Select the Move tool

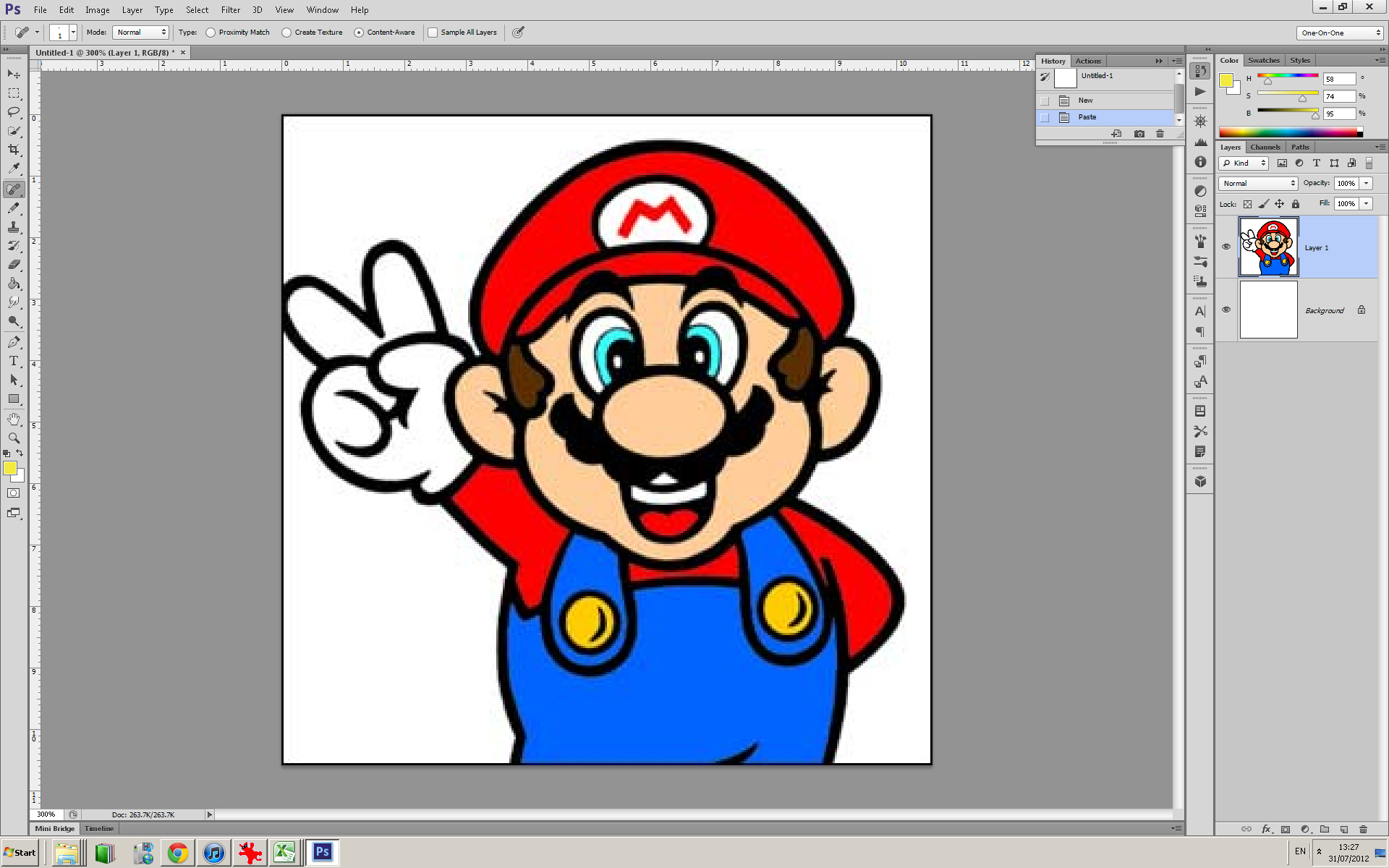coord(14,74)
